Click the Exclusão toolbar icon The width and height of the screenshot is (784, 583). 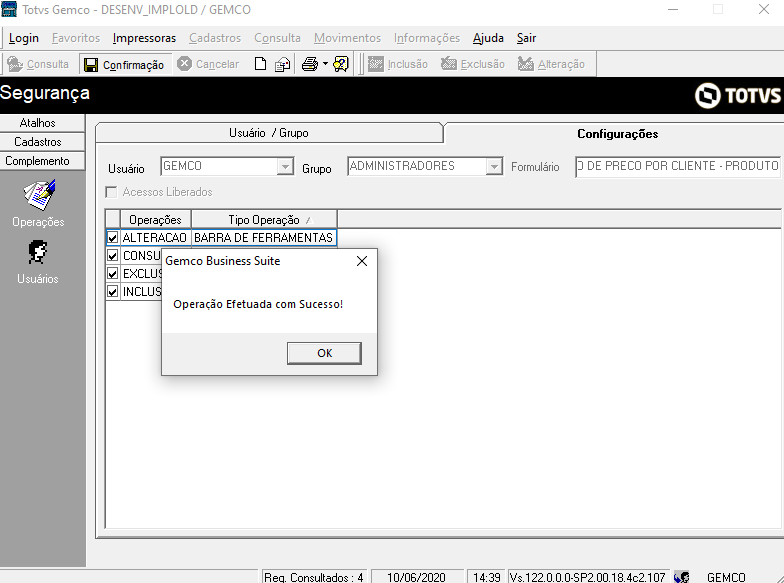coord(448,64)
